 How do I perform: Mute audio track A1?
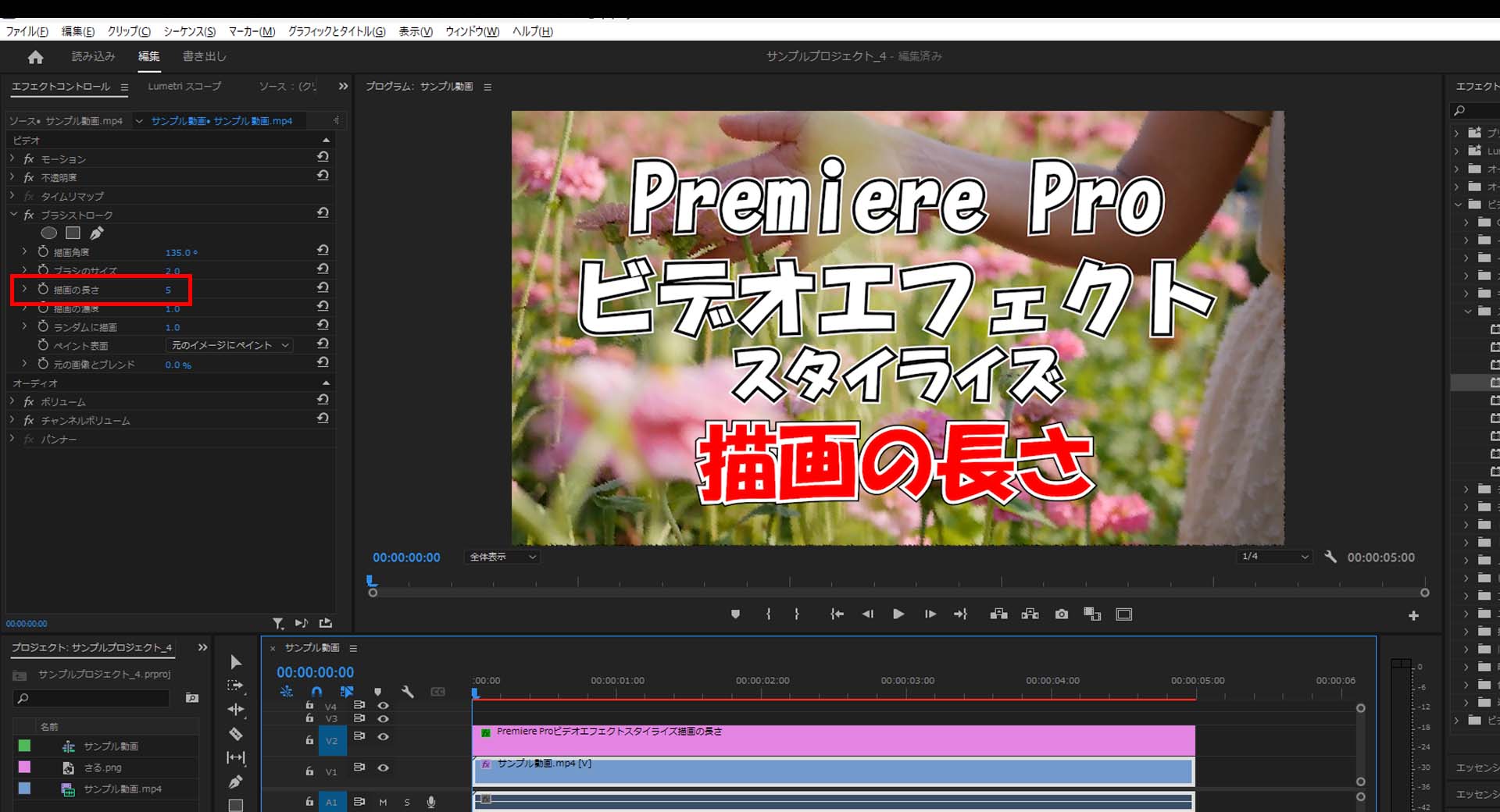click(383, 802)
